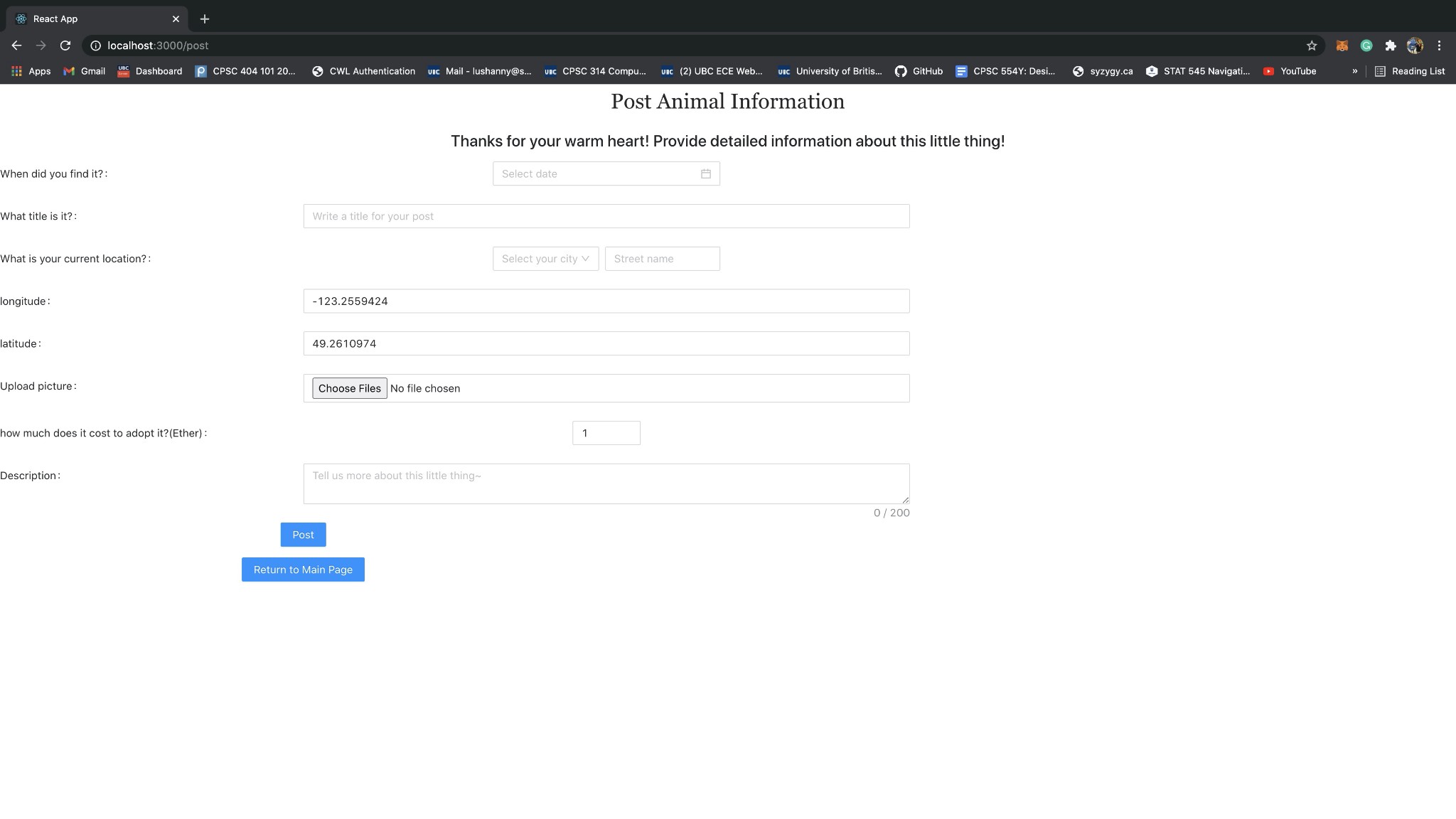1456x819 pixels.
Task: Focus the post title input field
Action: coord(606,216)
